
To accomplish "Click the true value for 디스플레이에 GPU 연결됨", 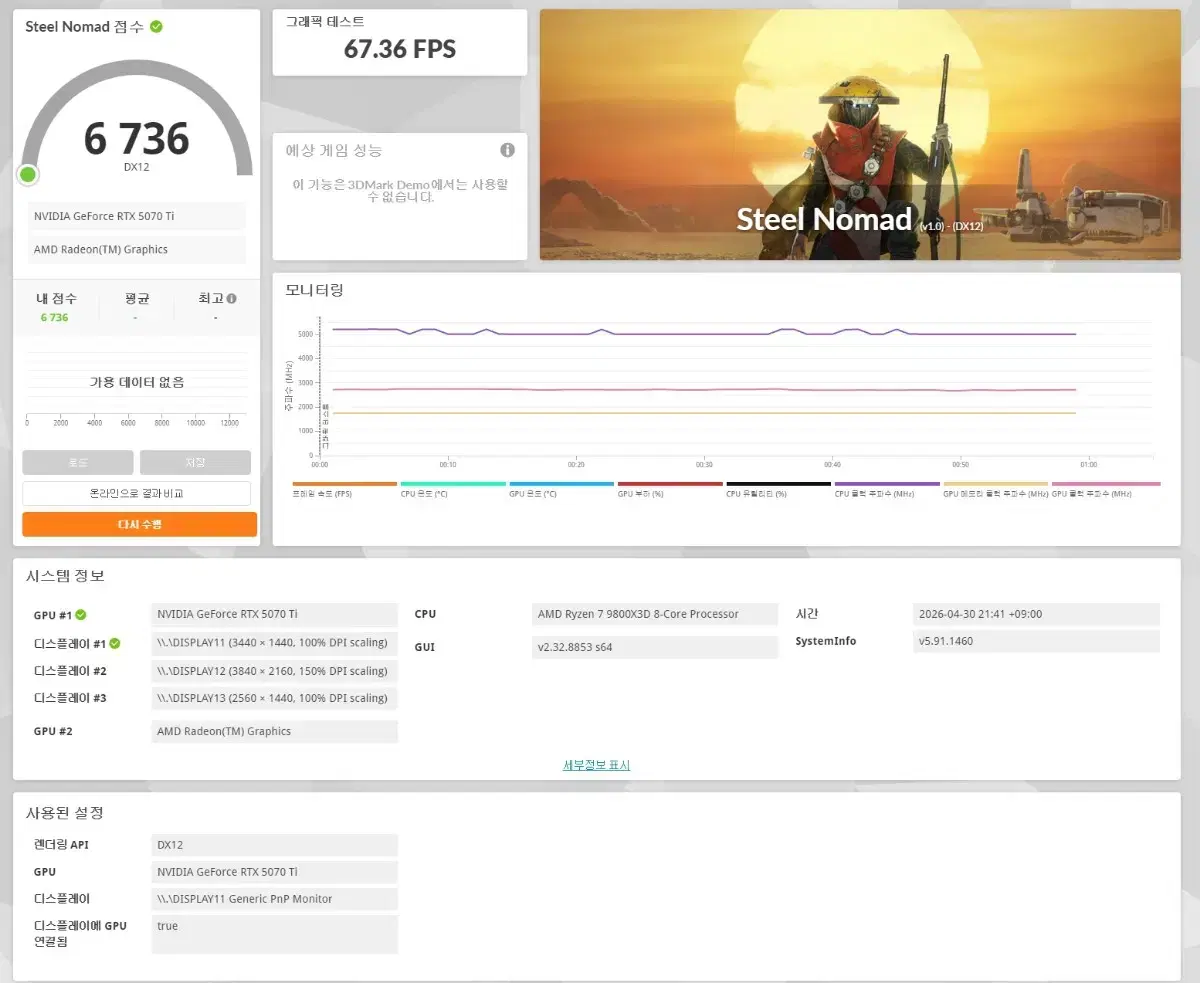I will tap(275, 934).
